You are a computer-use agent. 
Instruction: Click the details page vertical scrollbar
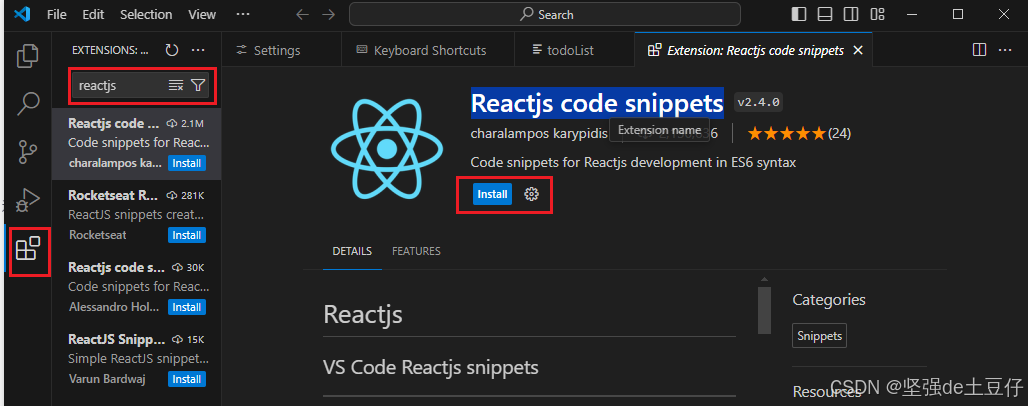[764, 310]
